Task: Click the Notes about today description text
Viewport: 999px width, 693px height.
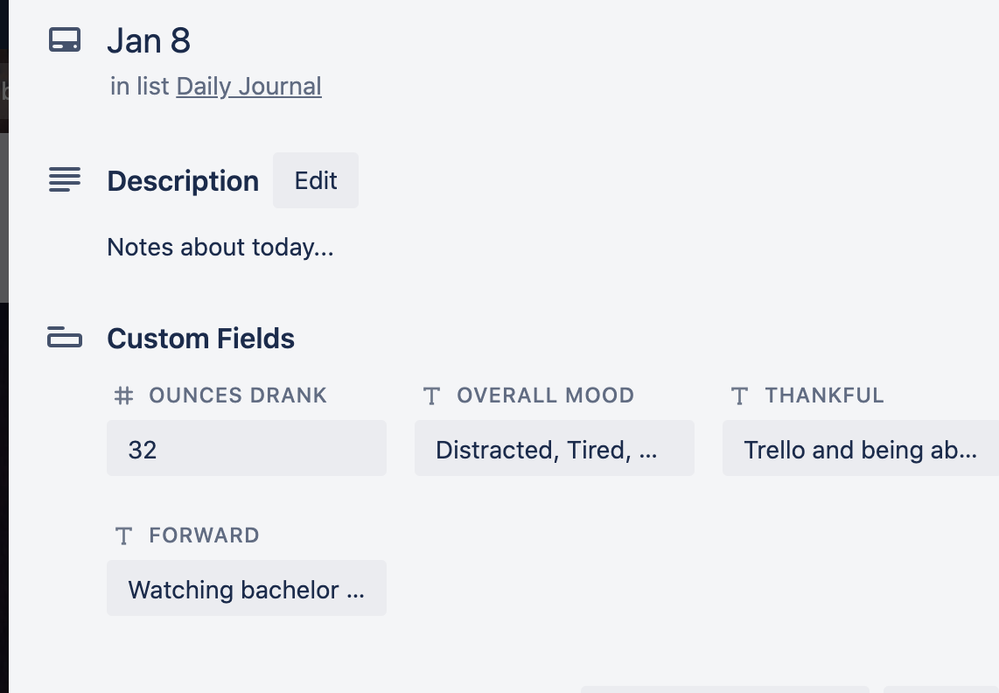Action: [x=220, y=248]
